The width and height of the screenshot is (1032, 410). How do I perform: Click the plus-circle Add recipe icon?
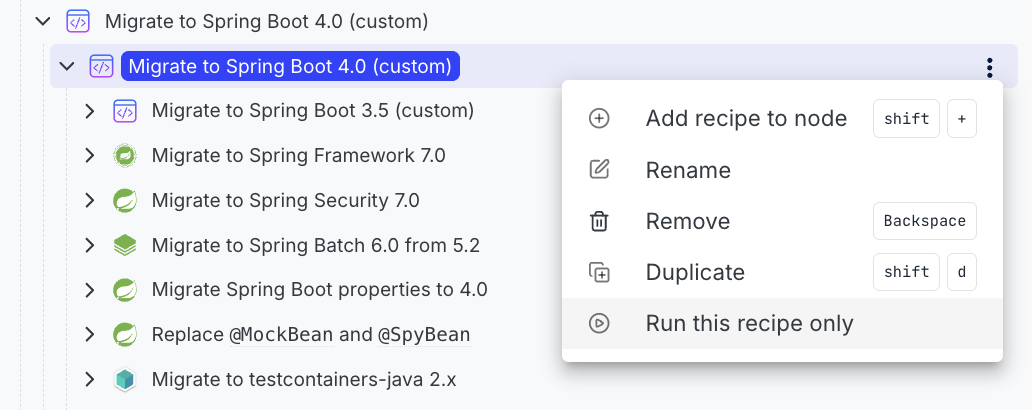coord(599,118)
